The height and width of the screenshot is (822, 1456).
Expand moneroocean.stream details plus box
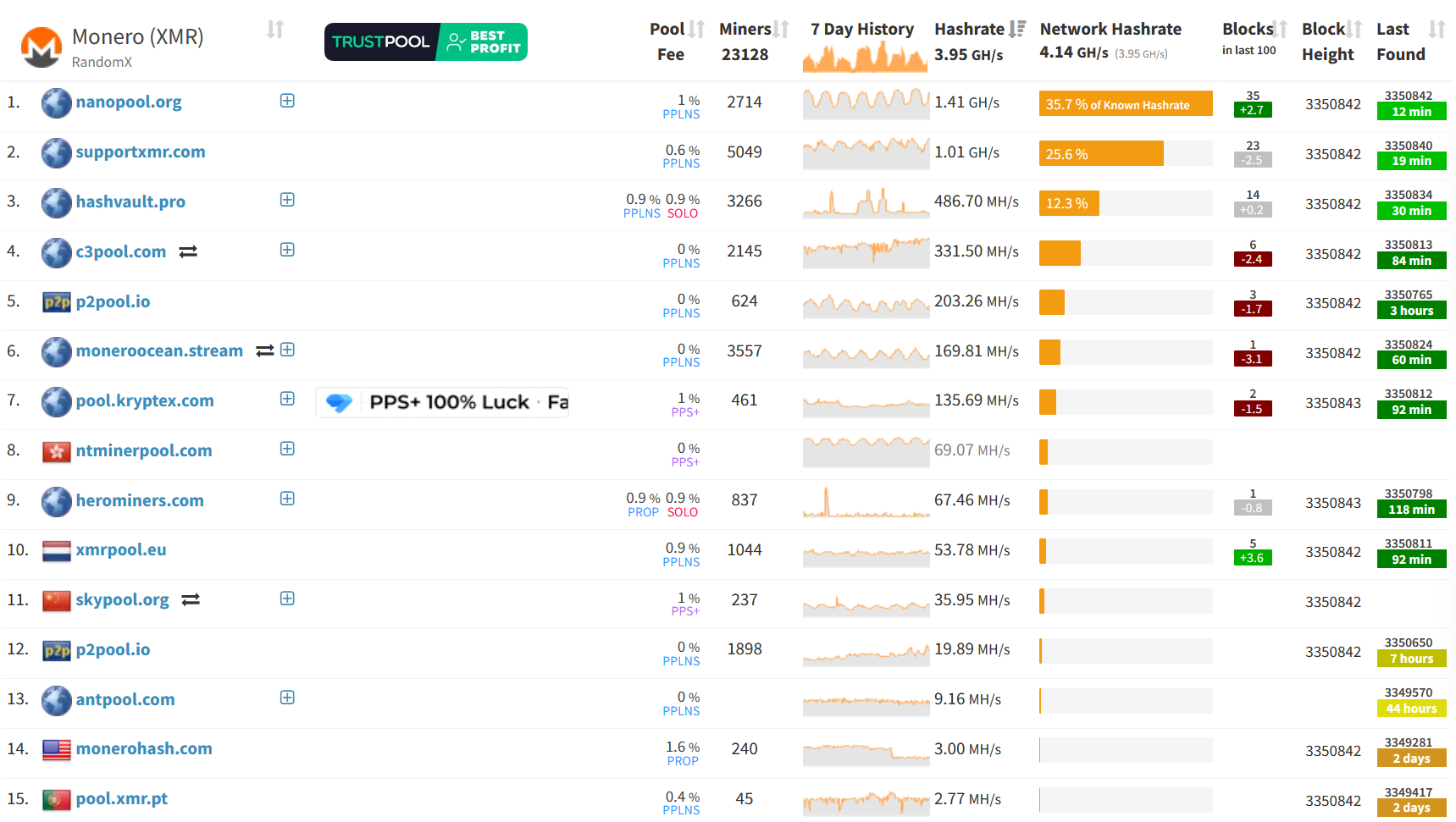click(x=287, y=350)
